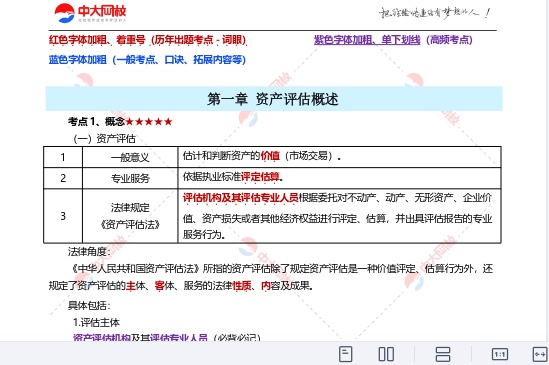Viewport: 549px width, 365px height.
Task: Click the 中大网校 logo in header
Action: coord(90,13)
